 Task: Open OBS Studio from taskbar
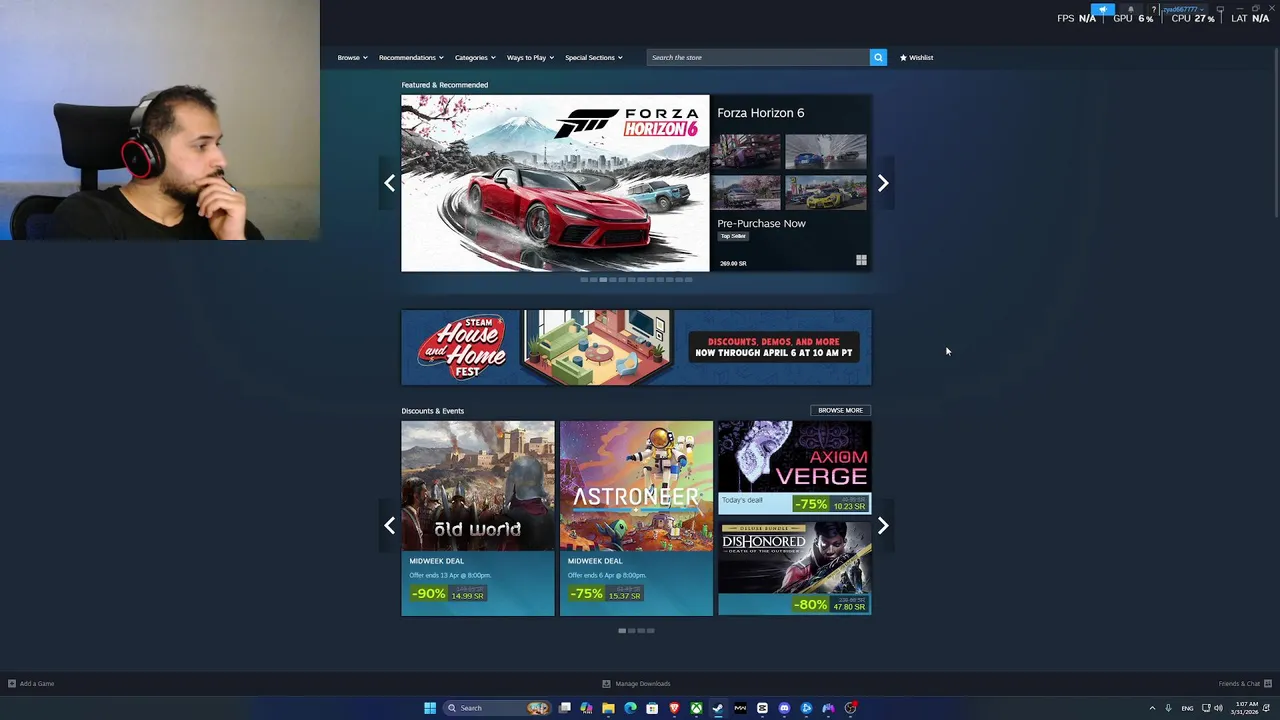(x=850, y=708)
